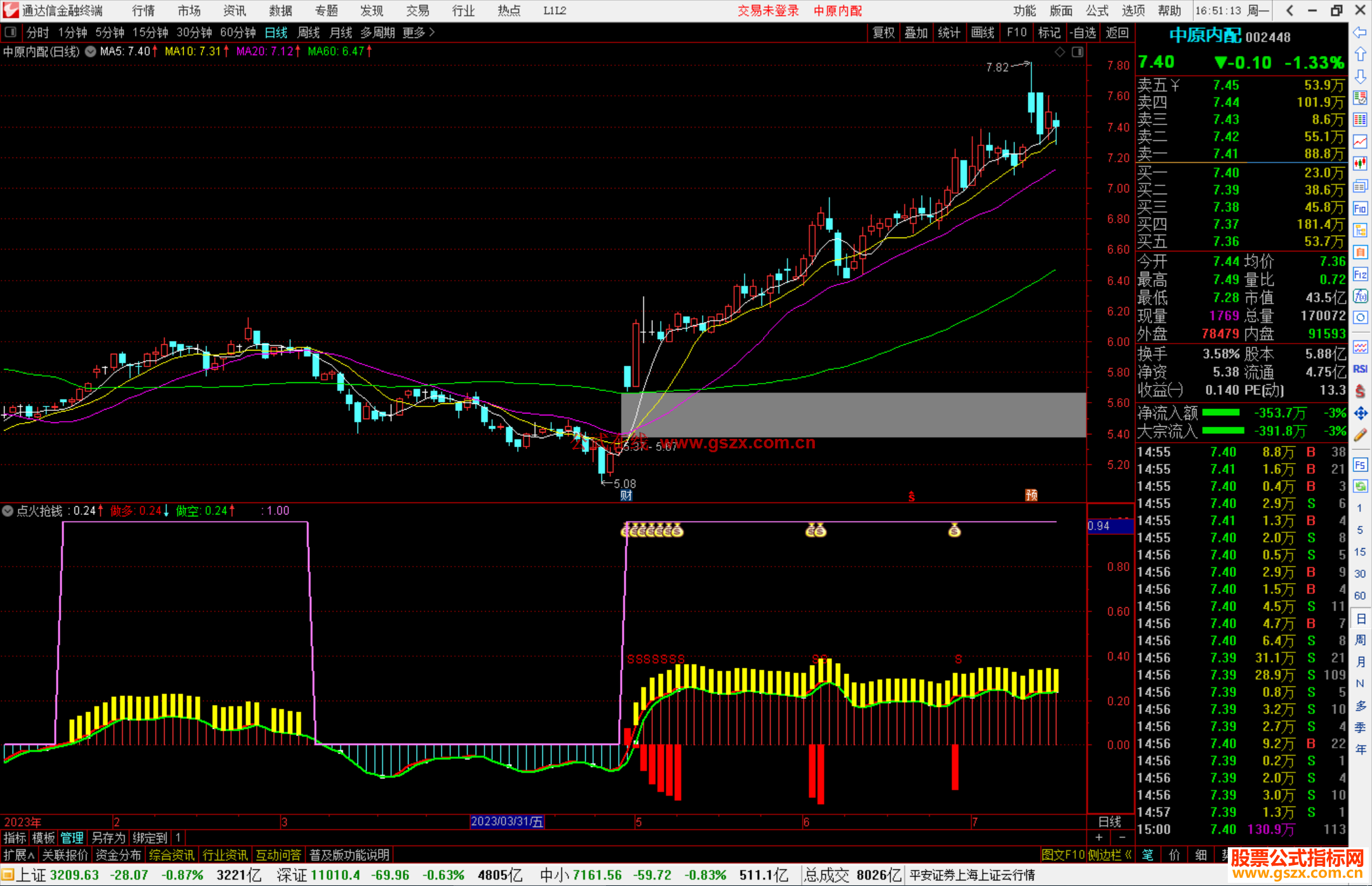Click the F12 trading icon
Viewport: 1372px width, 886px height.
point(1360,274)
